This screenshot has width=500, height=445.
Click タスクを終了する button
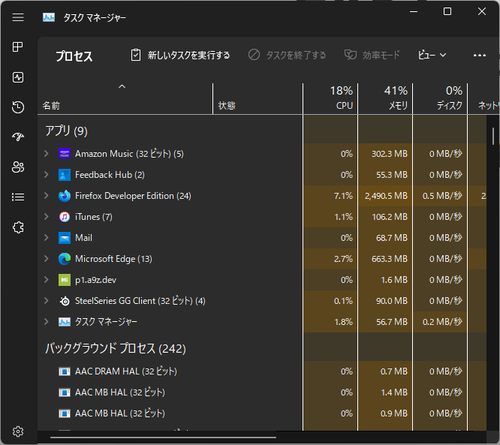coord(287,55)
